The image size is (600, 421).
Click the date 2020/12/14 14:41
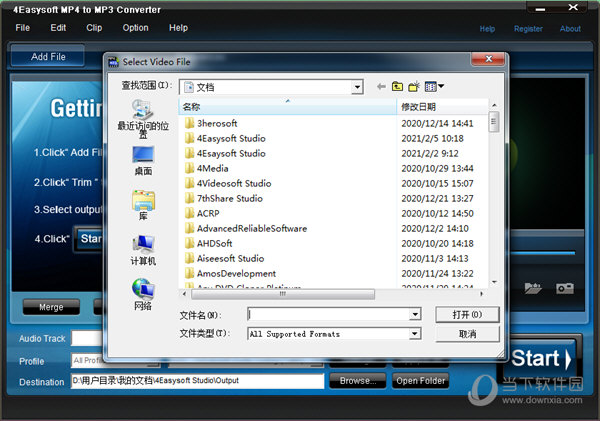click(437, 123)
